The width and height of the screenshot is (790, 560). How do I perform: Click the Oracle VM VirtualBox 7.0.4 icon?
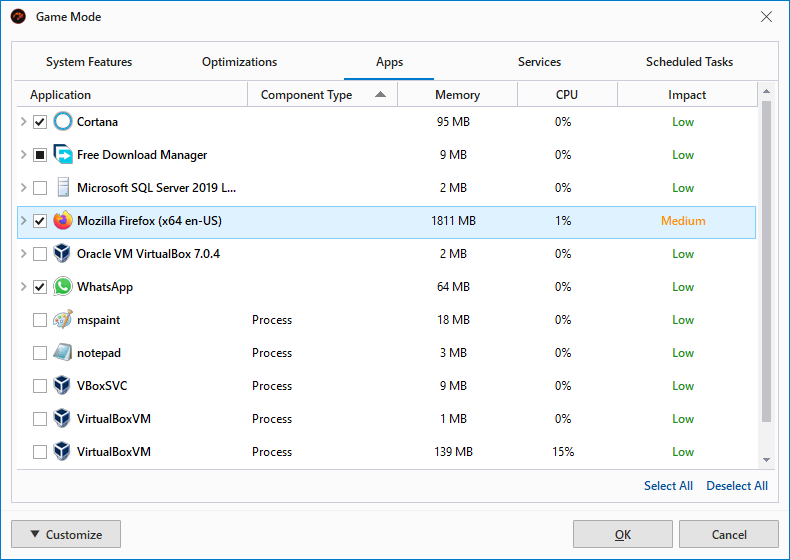click(62, 254)
